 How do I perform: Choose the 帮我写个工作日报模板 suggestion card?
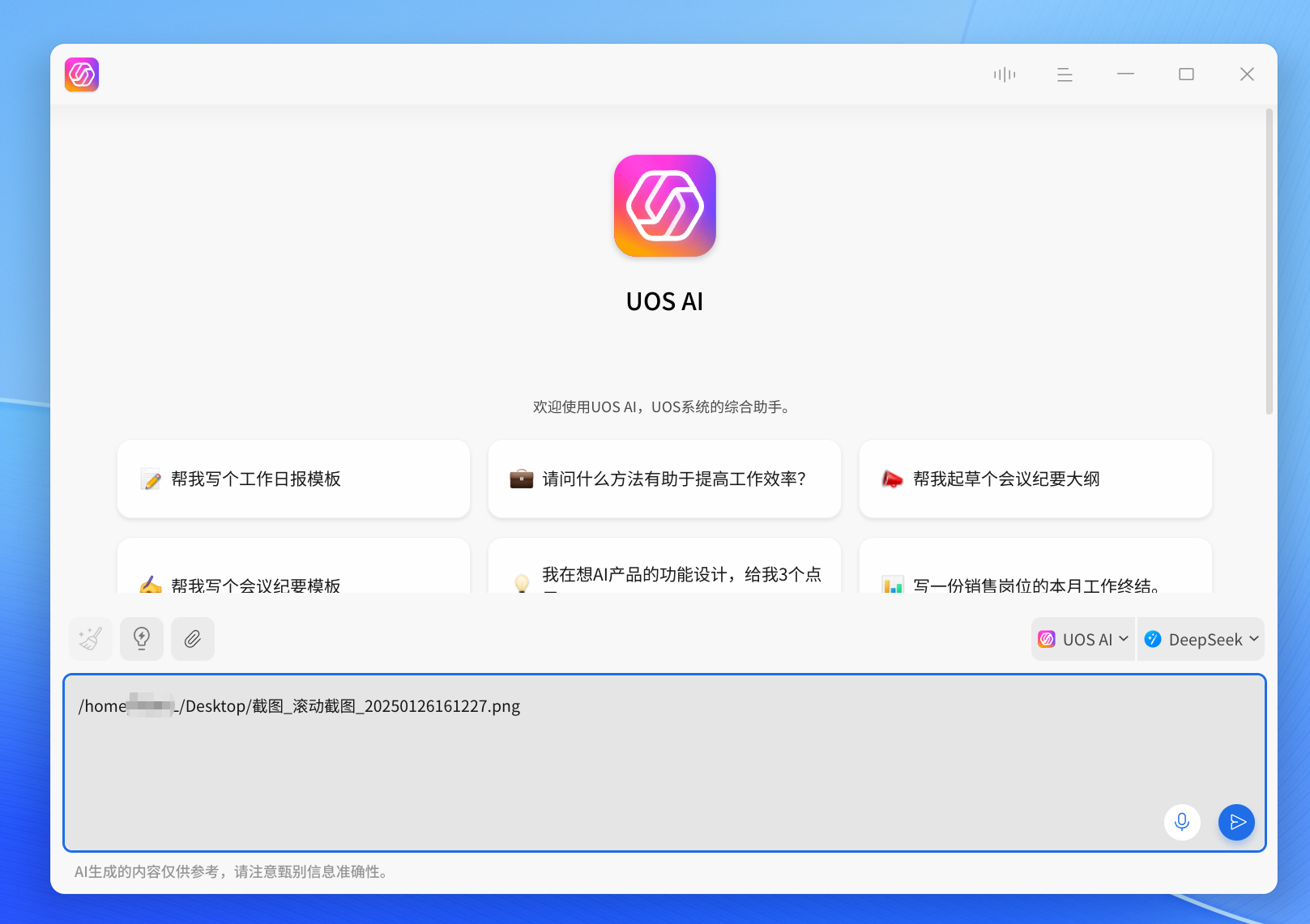click(293, 479)
